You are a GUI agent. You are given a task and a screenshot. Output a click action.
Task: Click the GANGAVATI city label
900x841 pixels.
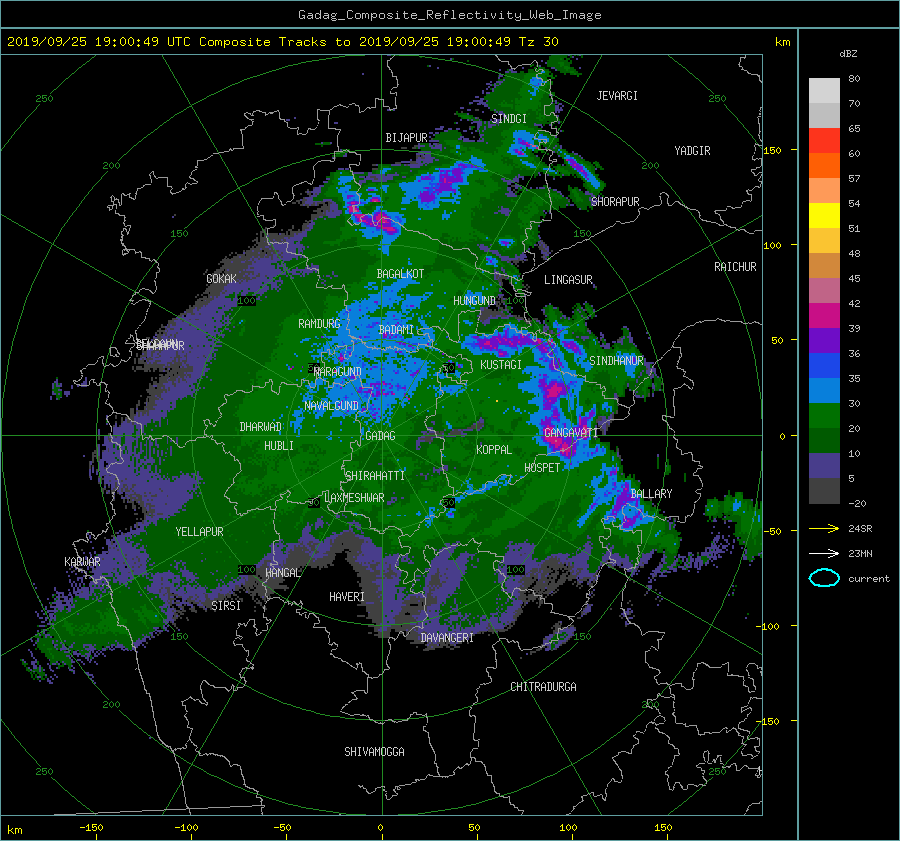[571, 433]
